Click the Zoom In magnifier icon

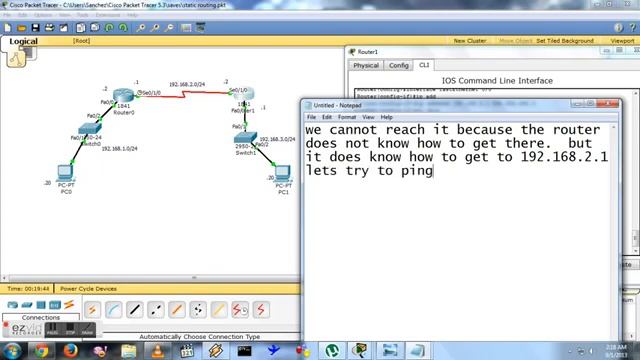tap(140, 28)
